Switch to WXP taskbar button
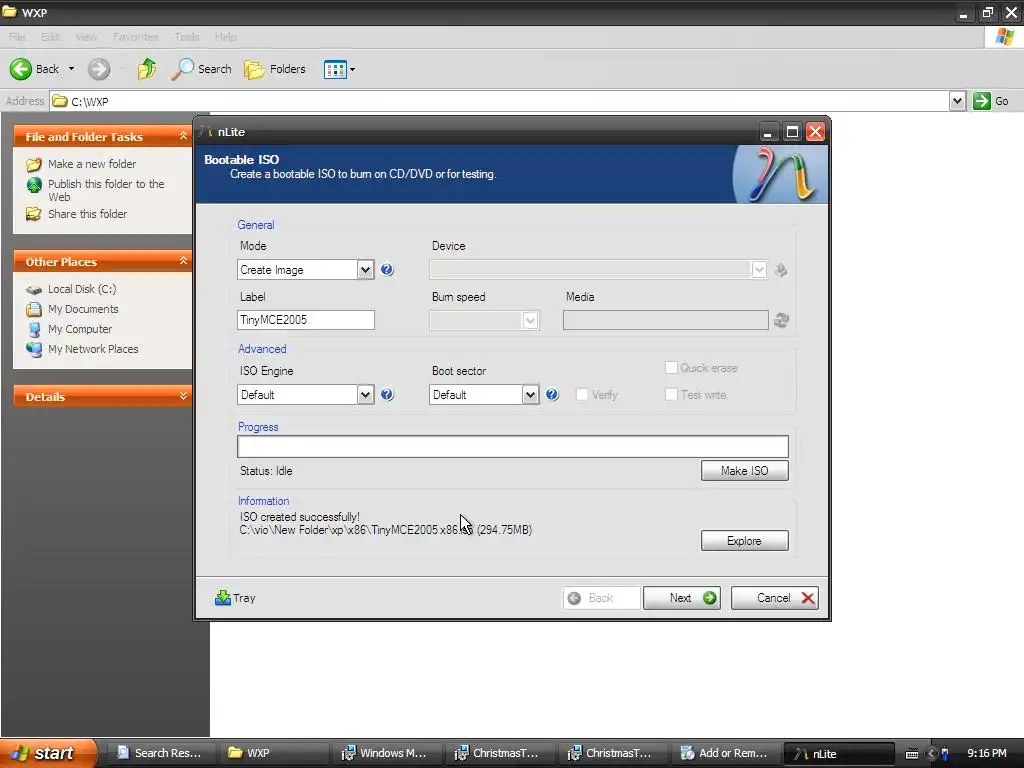The image size is (1024, 768). click(x=274, y=753)
